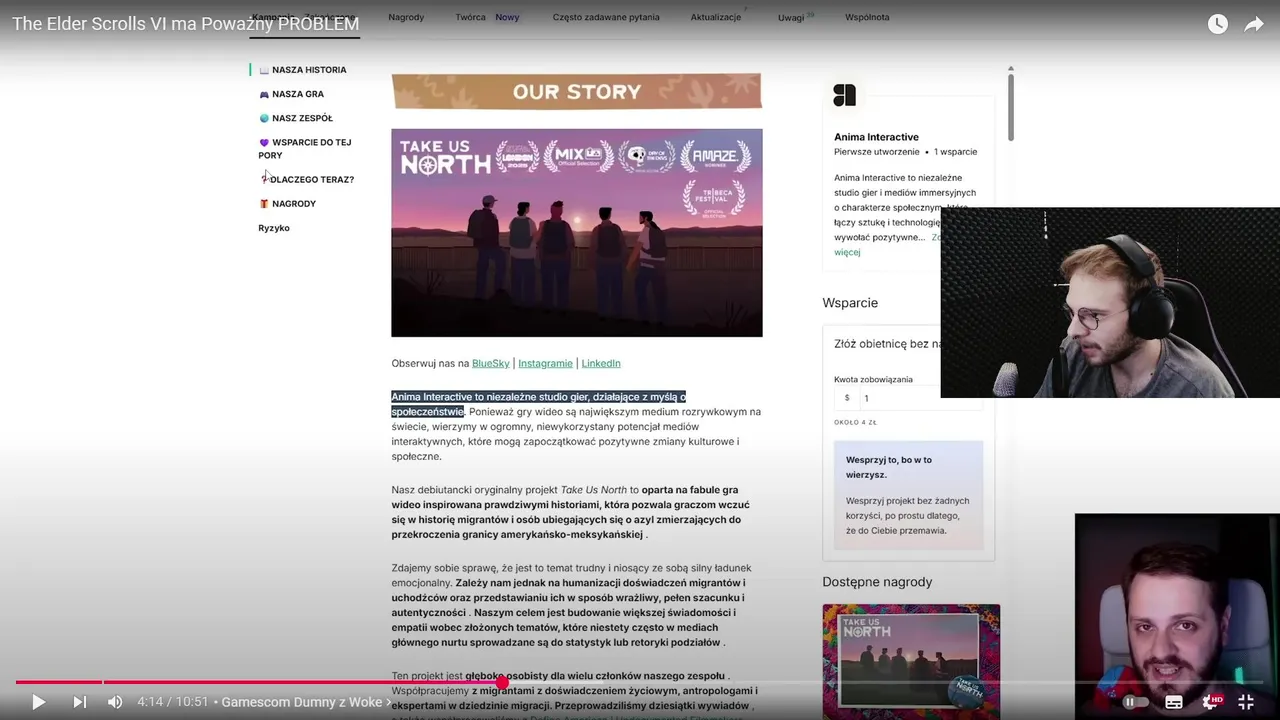Click the 'OKOŁO 4 ZŁ' conversion text
The image size is (1280, 720).
(x=855, y=422)
